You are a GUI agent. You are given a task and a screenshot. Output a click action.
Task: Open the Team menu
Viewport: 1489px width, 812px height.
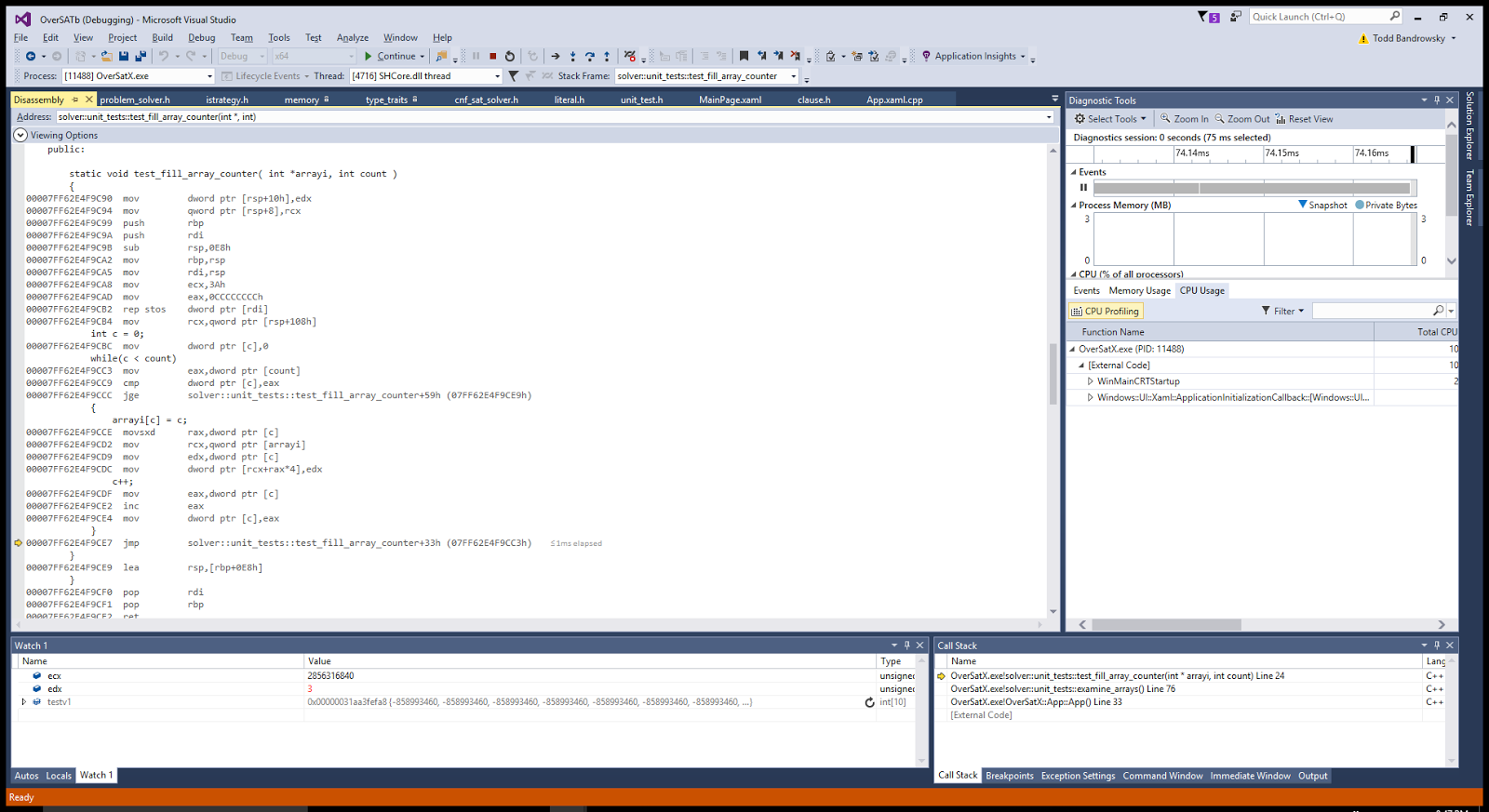[242, 38]
